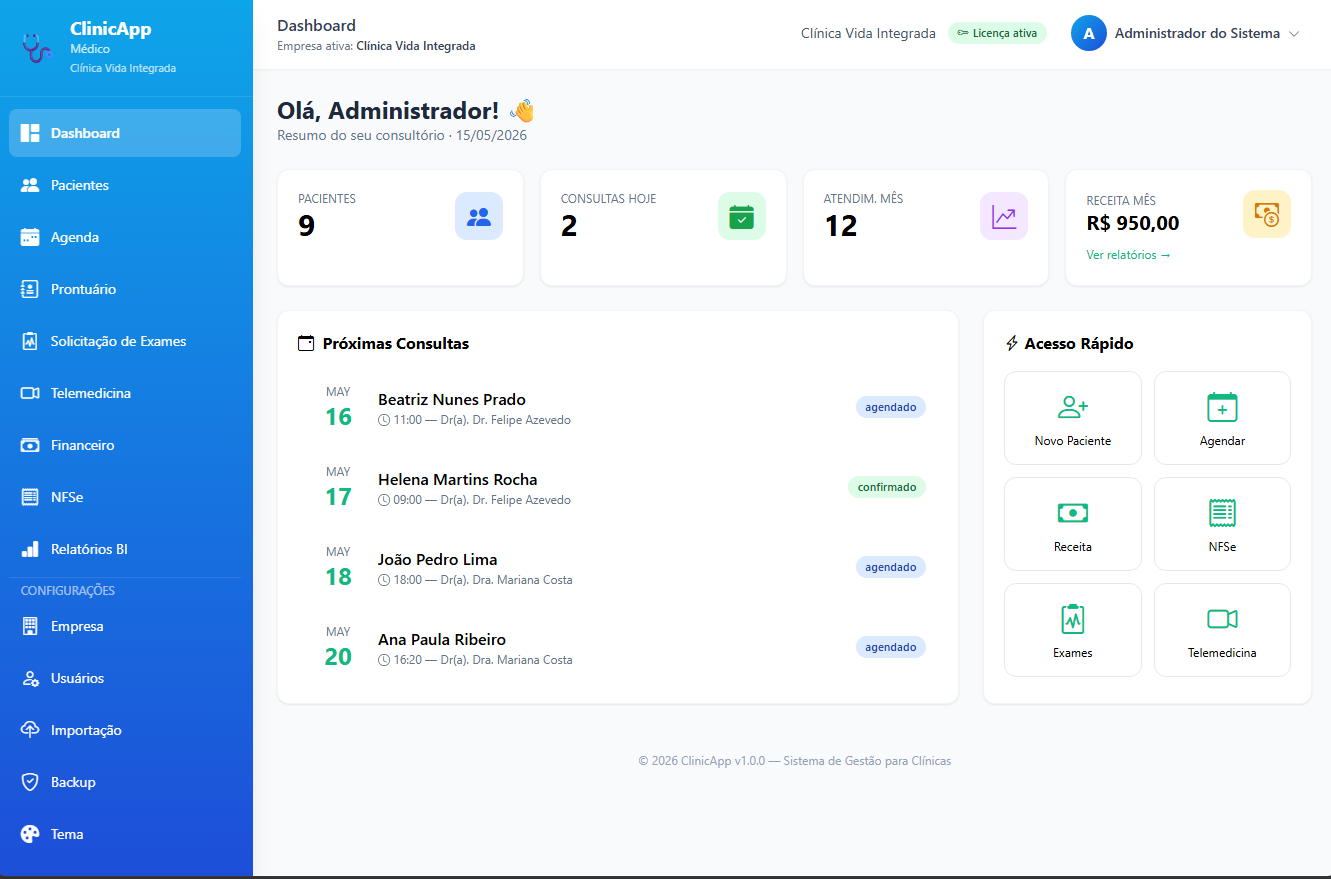The width and height of the screenshot is (1331, 879).
Task: Click the Backup shield icon in sidebar
Action: (x=30, y=782)
